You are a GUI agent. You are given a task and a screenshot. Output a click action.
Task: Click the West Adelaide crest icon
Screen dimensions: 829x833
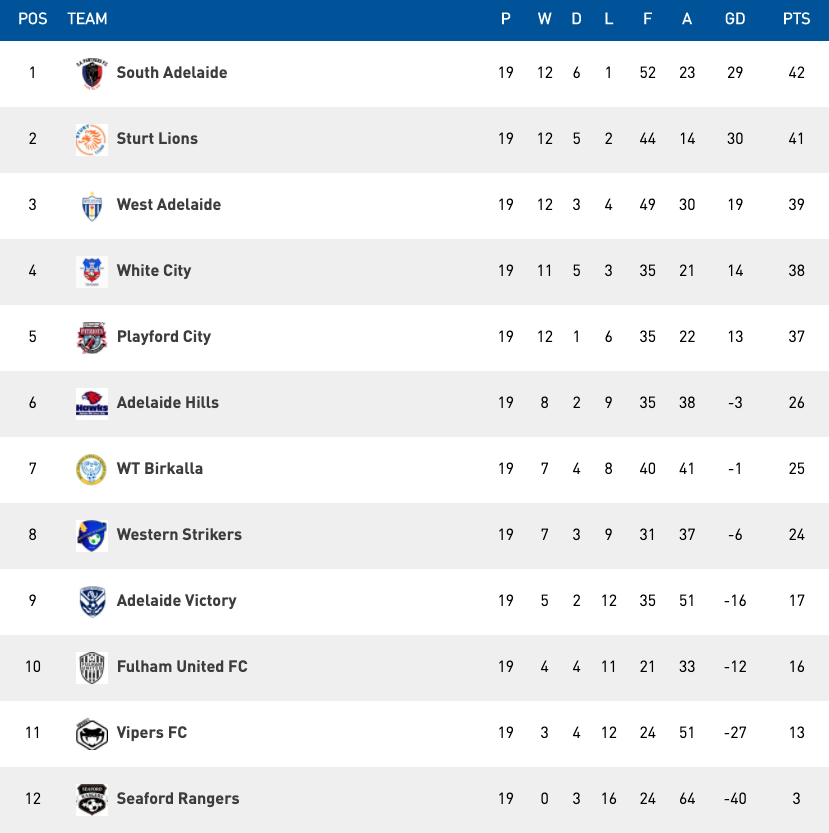pos(91,205)
